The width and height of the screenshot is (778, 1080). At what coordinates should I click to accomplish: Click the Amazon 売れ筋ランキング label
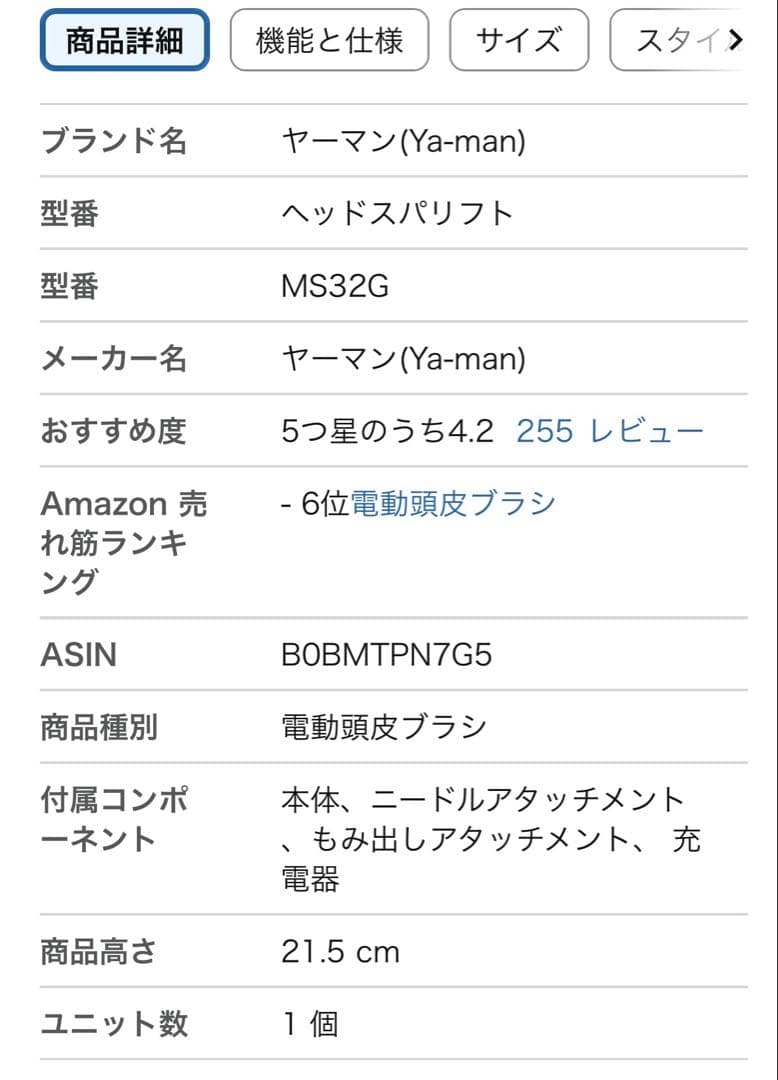(x=124, y=540)
